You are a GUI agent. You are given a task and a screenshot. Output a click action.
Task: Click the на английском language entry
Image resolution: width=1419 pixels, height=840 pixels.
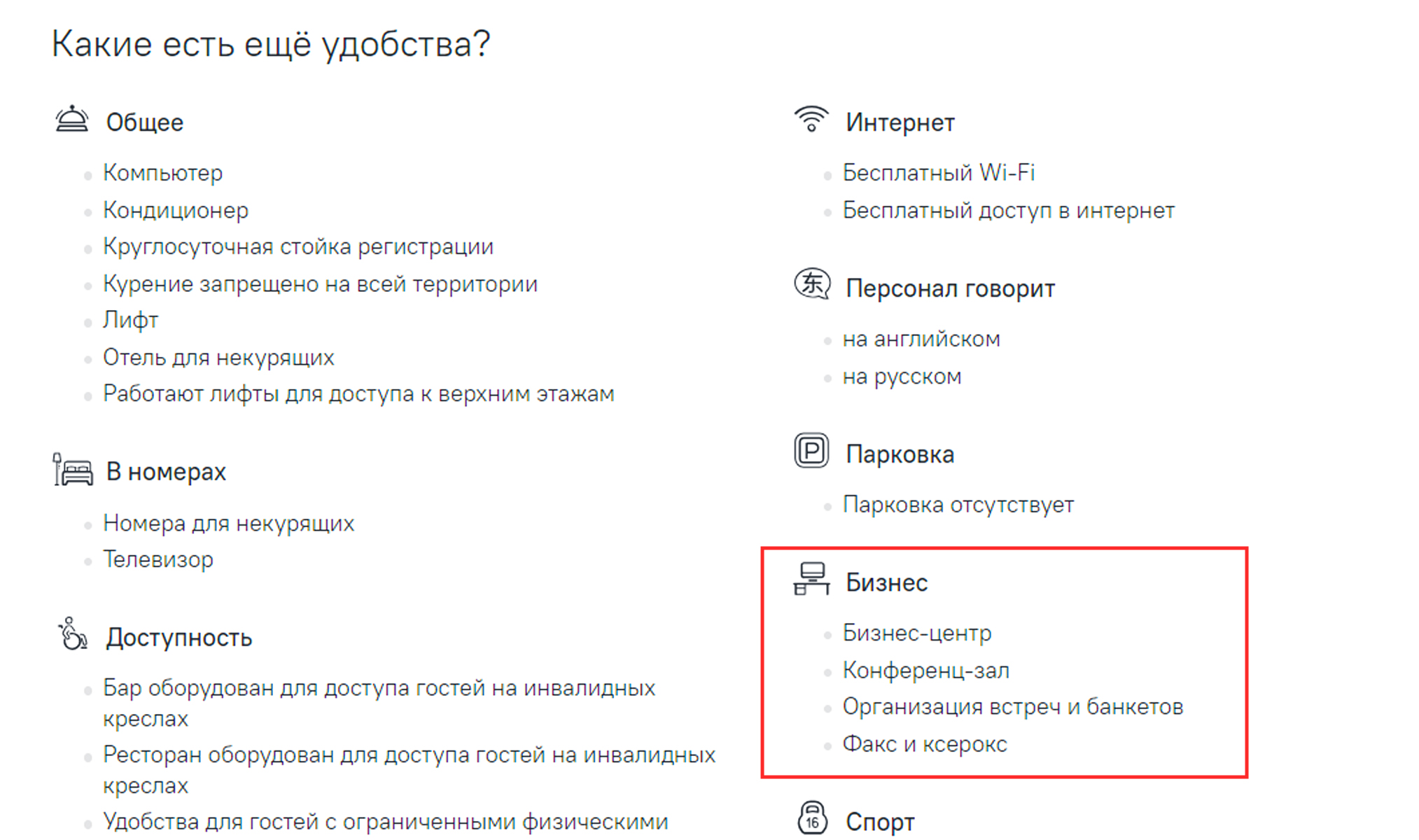click(921, 339)
